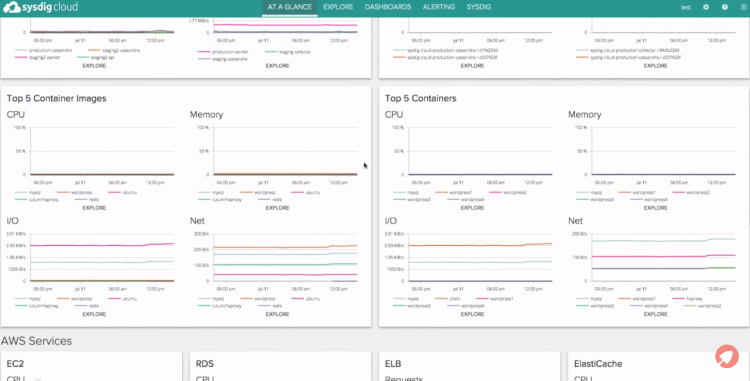Screen dimensions: 750x381
Task: Open the SYSDIG tab
Action: click(x=479, y=7)
